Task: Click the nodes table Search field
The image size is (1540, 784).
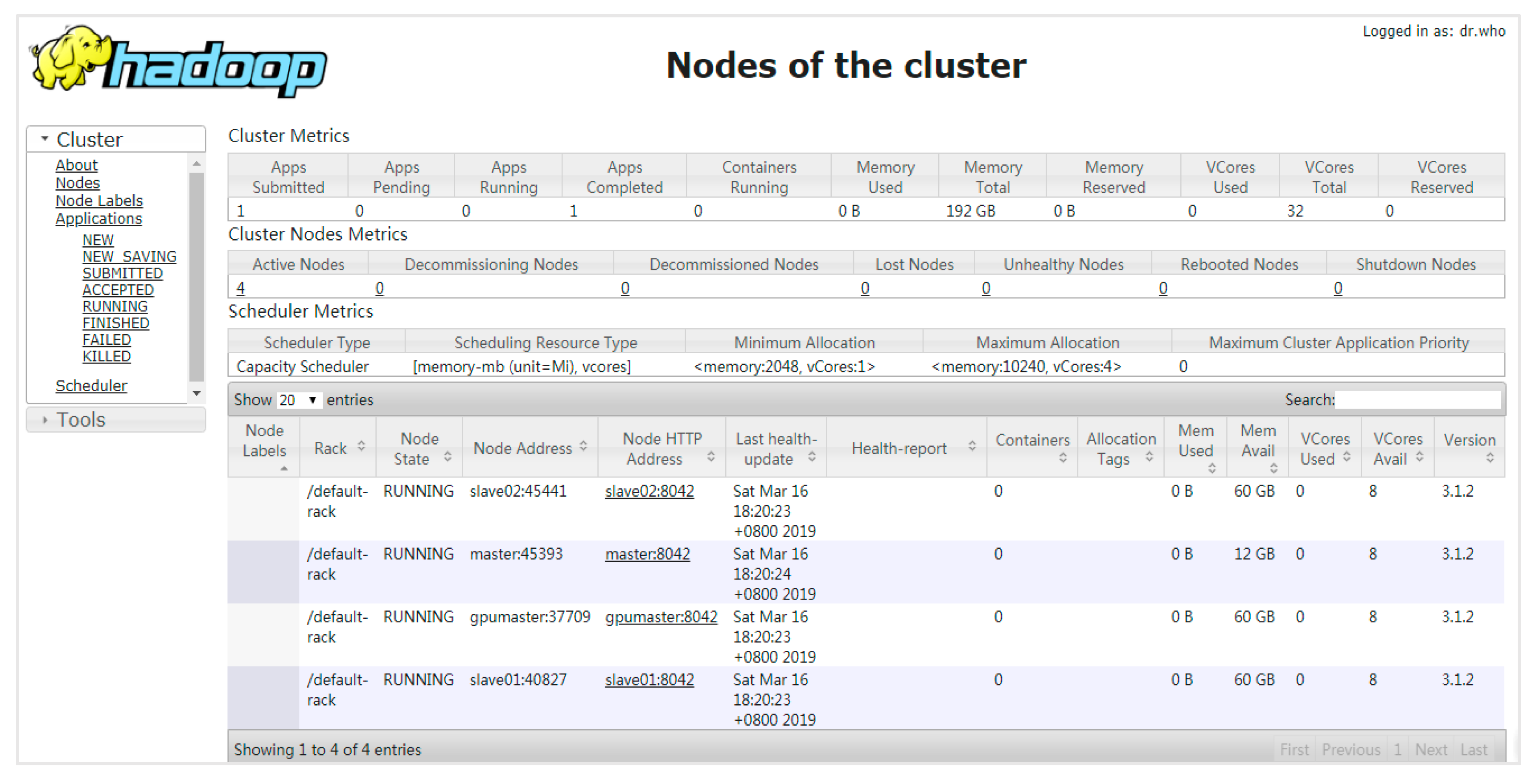Action: click(x=1417, y=400)
